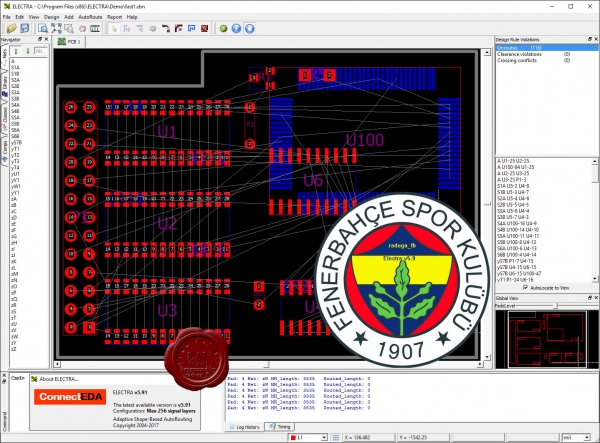Click the U100 component label on board
This screenshot has height=443, width=600.
pos(365,140)
